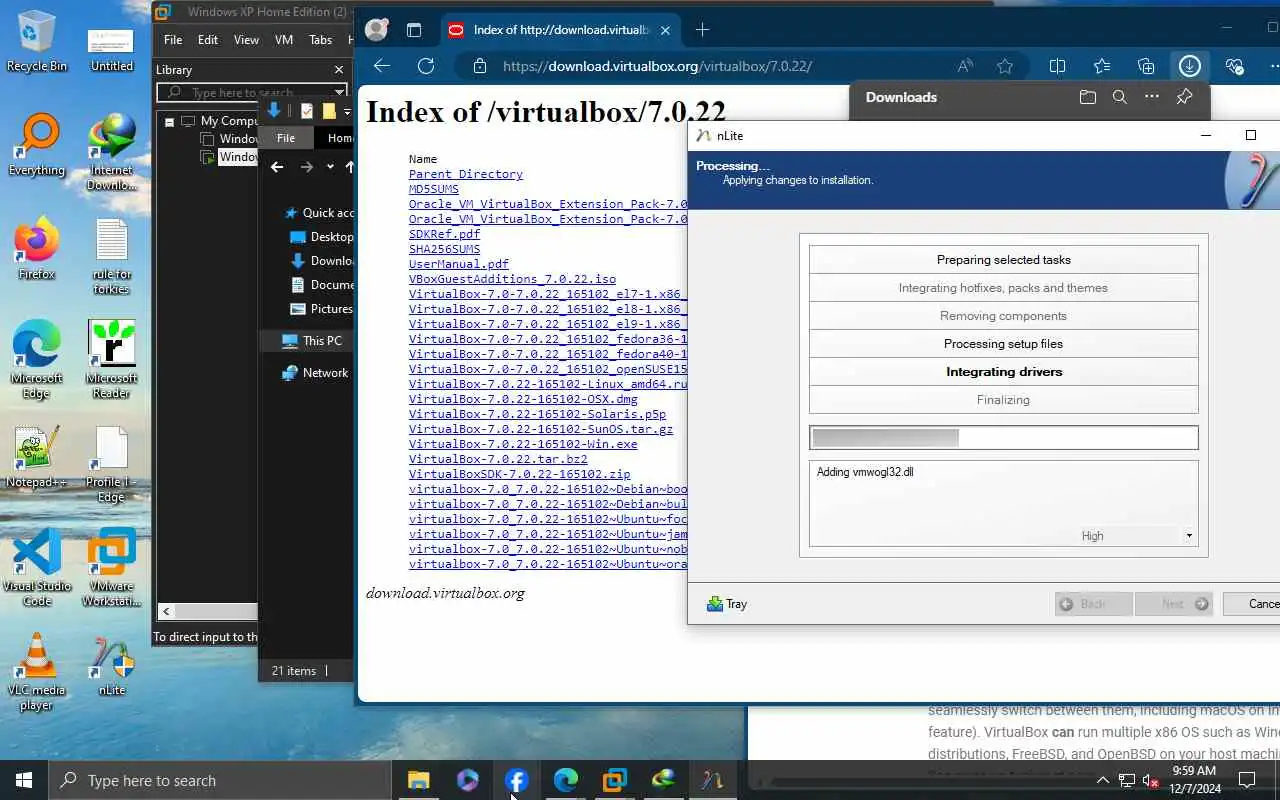The width and height of the screenshot is (1280, 800).
Task: Open Edge tab actions menu icon
Action: pyautogui.click(x=414, y=30)
